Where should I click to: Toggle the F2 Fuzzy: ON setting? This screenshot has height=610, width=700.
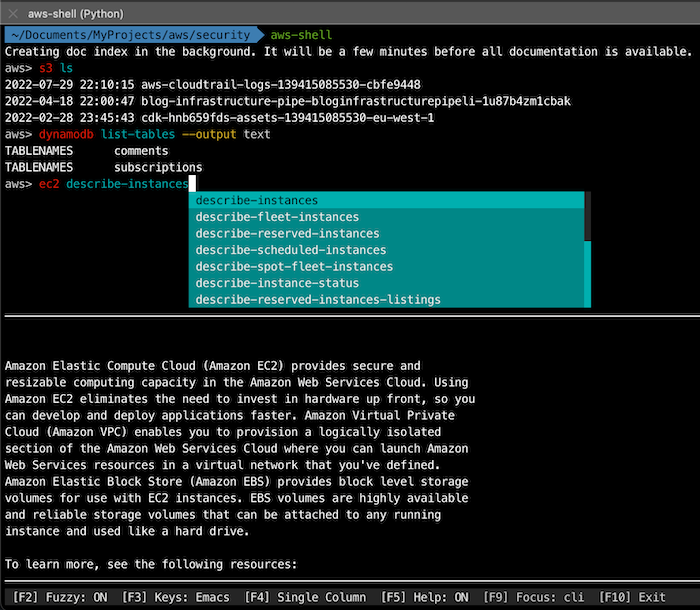[x=60, y=597]
